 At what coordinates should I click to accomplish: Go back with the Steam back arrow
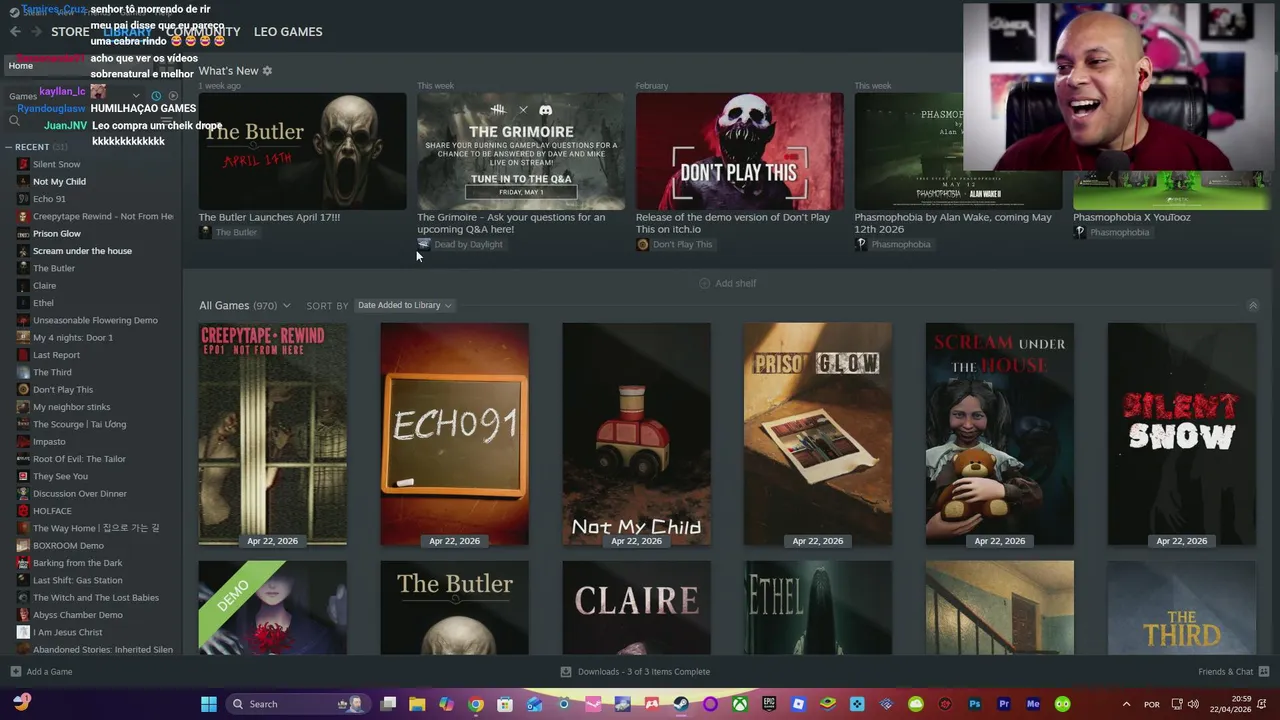(15, 32)
